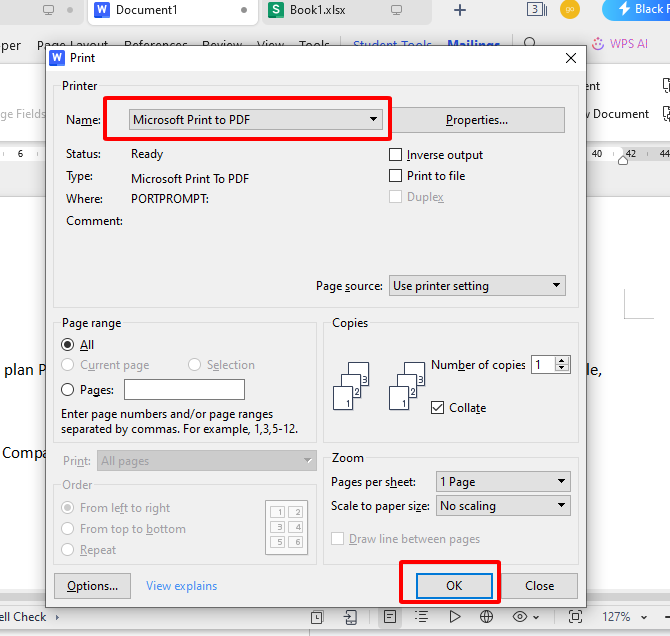This screenshot has width=670, height=636.
Task: Click the user account avatar icon
Action: pos(570,10)
